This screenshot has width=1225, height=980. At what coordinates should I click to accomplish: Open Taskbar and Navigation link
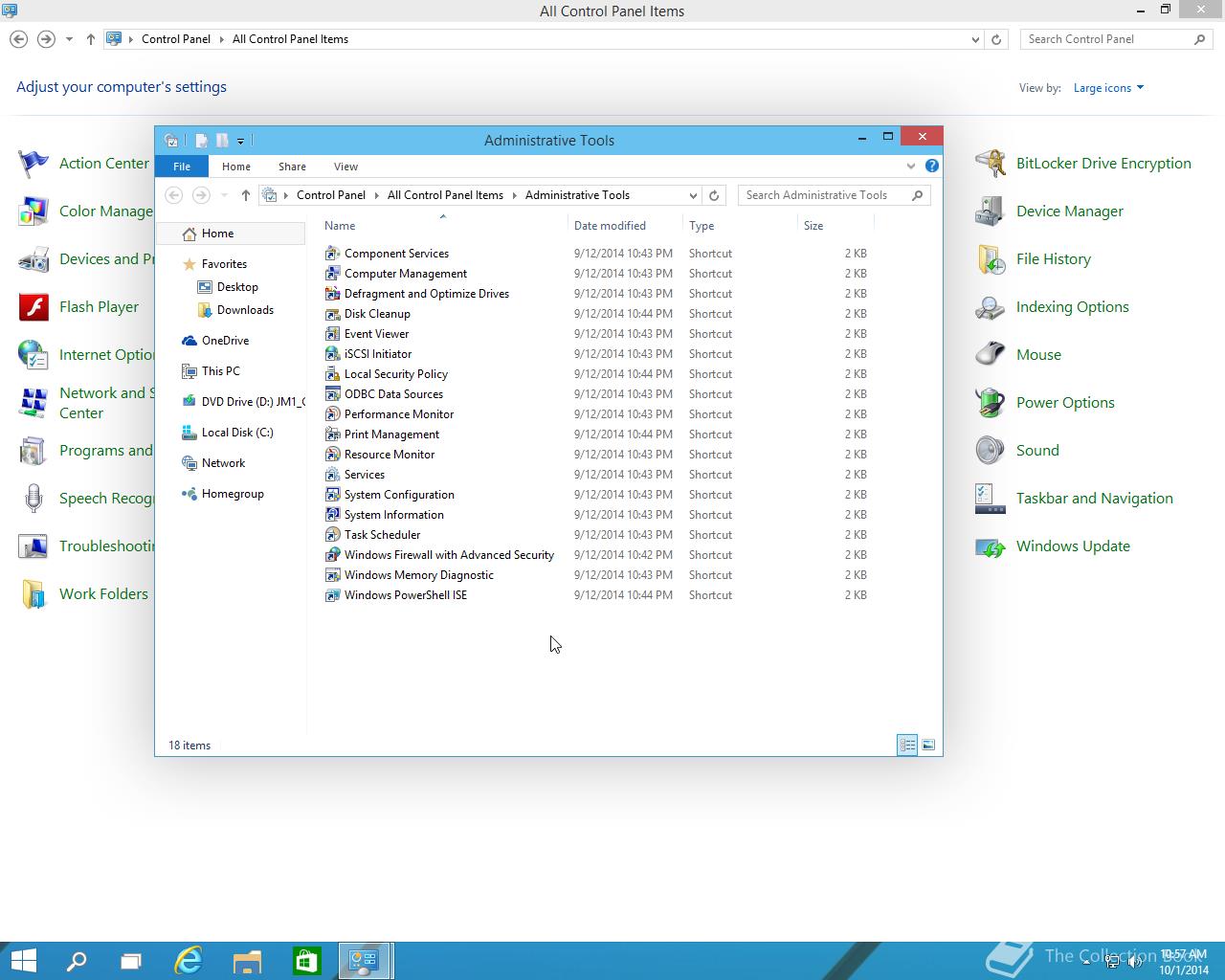1094,499
